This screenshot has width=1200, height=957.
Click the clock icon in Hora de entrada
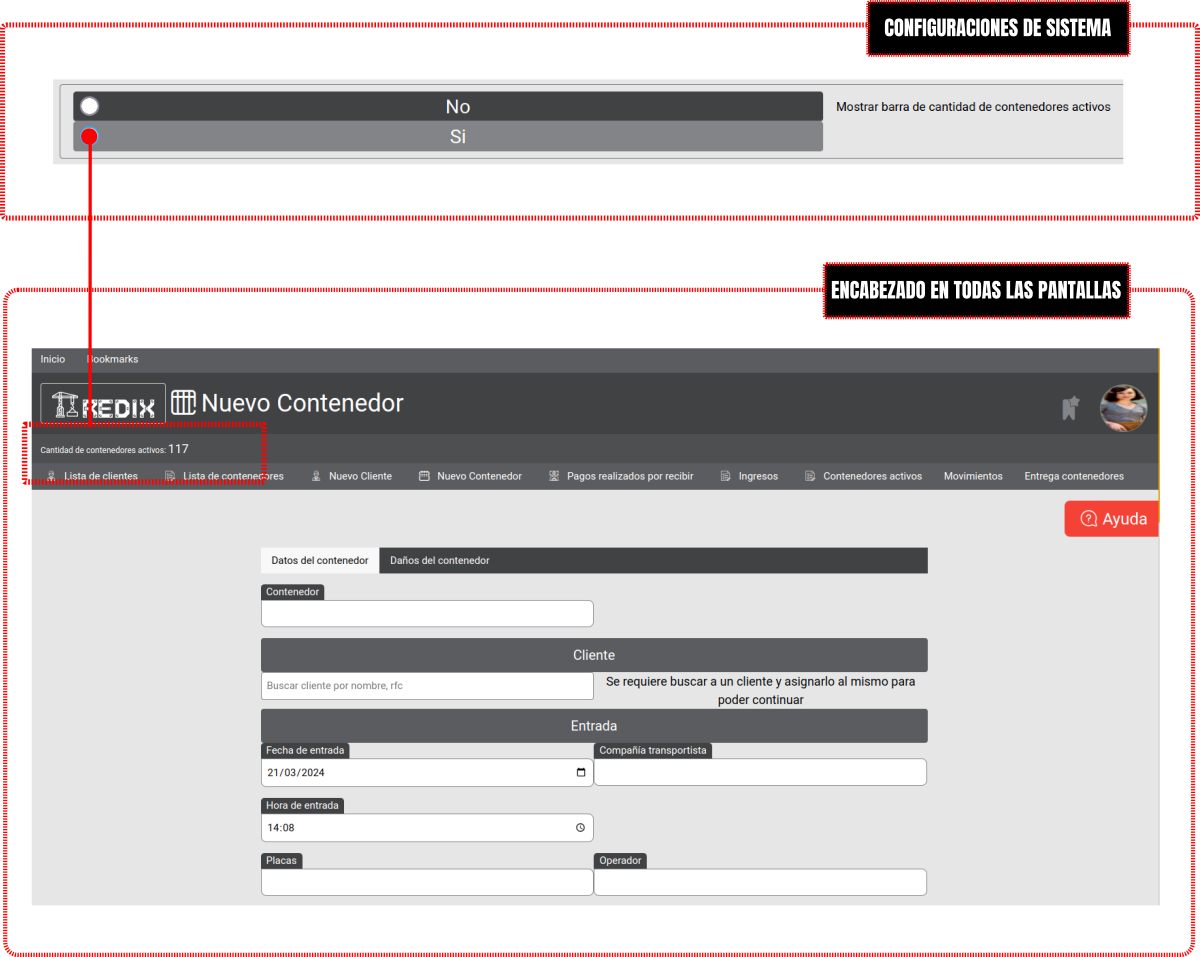click(580, 828)
